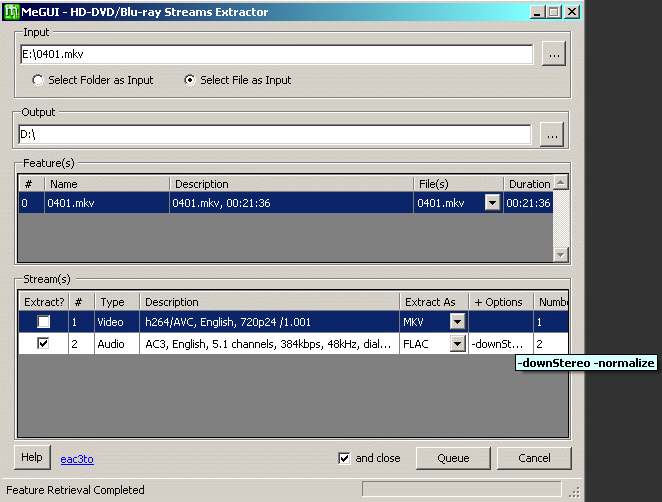Uncheck the Extract box for Audio stream
This screenshot has height=502, width=662.
[43, 343]
